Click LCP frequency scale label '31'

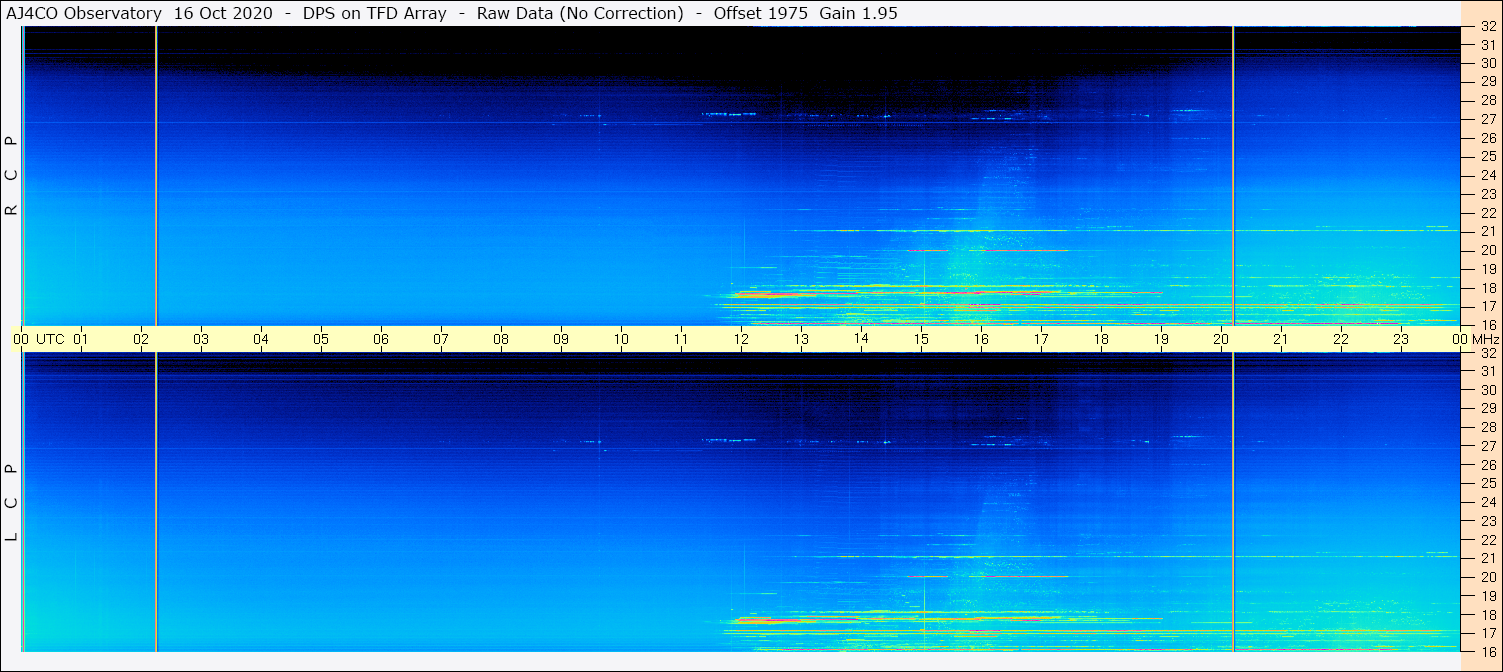point(1488,371)
